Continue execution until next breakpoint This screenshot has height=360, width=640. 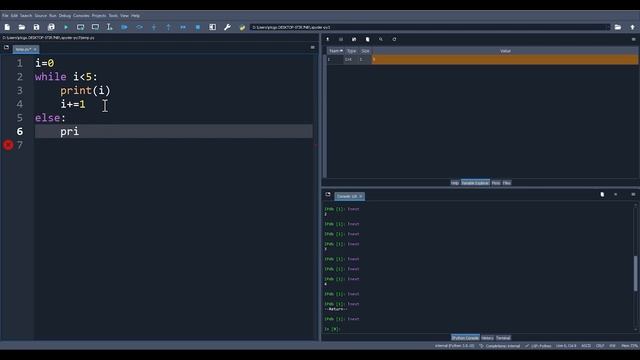(183, 27)
